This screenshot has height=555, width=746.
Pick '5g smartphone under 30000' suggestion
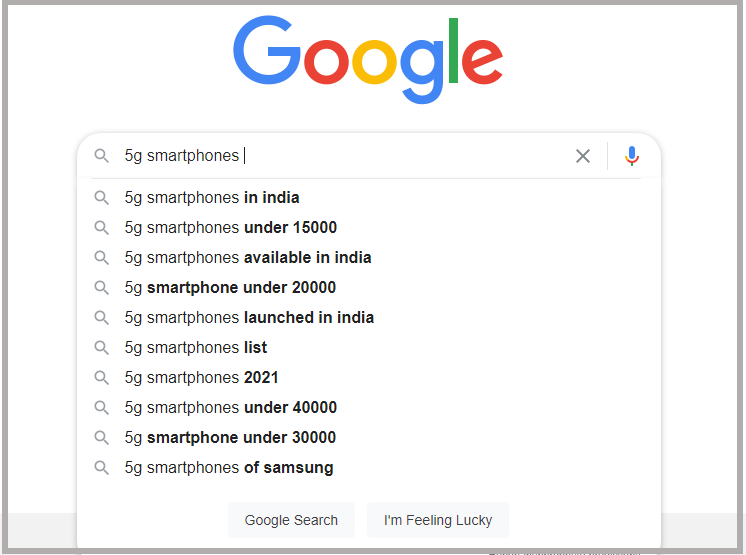230,438
